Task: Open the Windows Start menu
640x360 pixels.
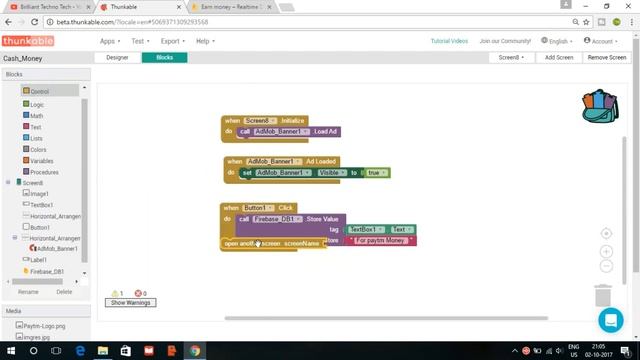Action: coord(11,351)
